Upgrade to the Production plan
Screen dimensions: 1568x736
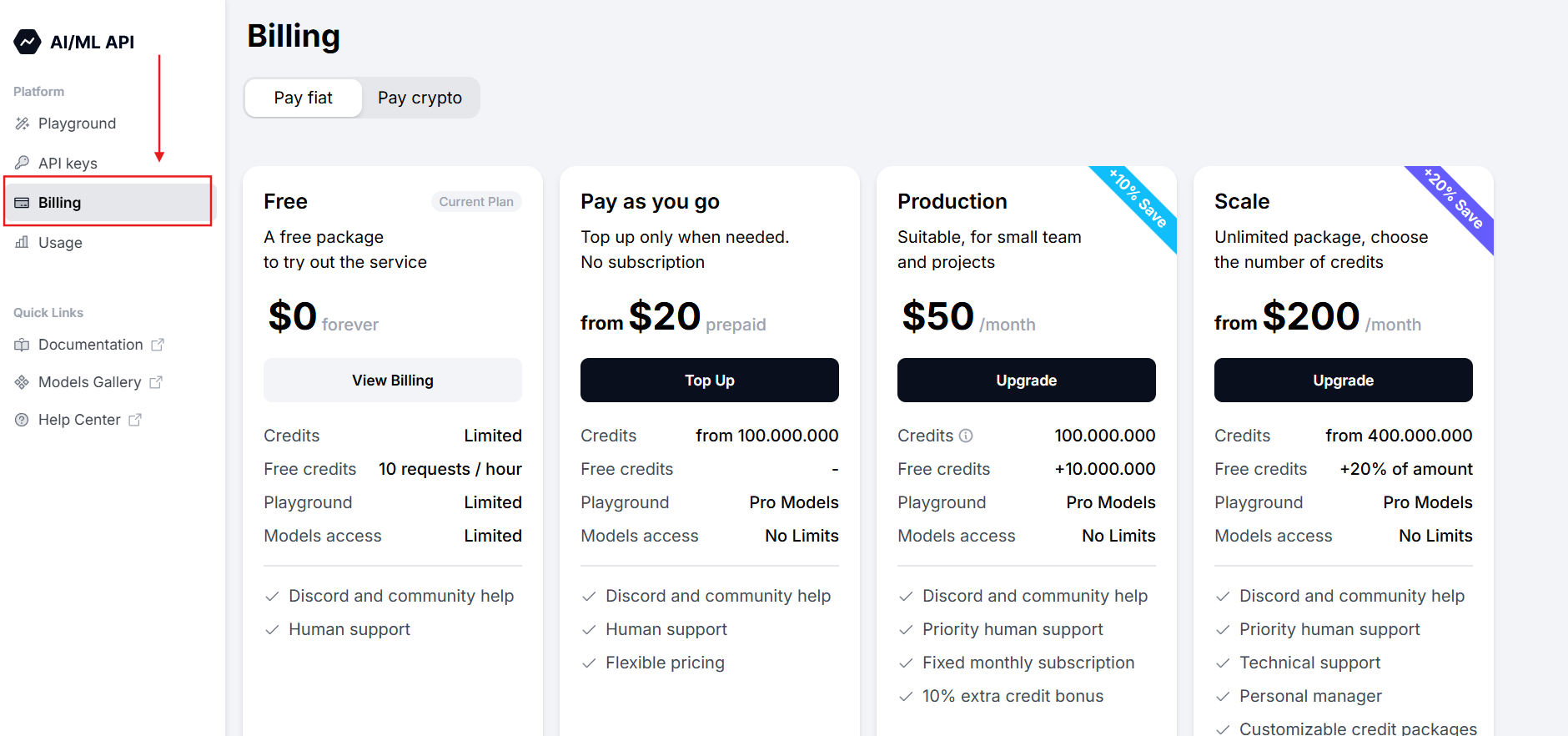pyautogui.click(x=1026, y=381)
